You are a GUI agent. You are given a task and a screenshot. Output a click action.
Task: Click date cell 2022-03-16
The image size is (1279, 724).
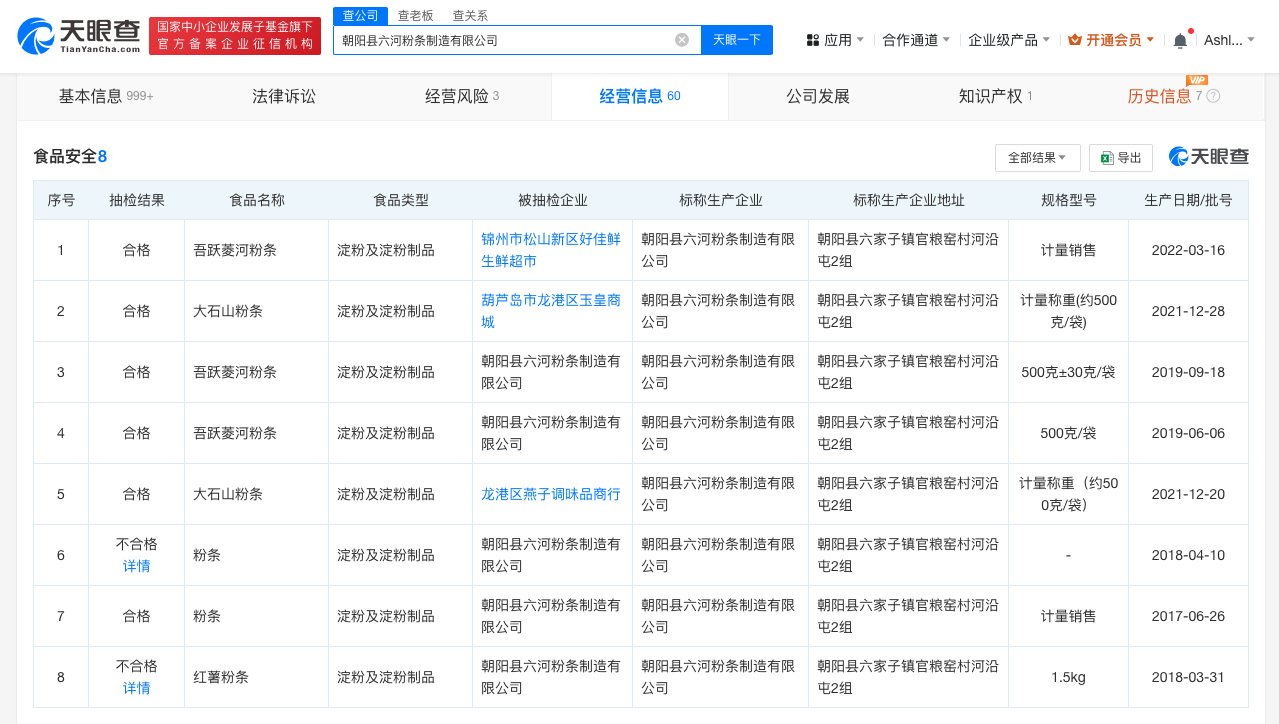[1188, 250]
